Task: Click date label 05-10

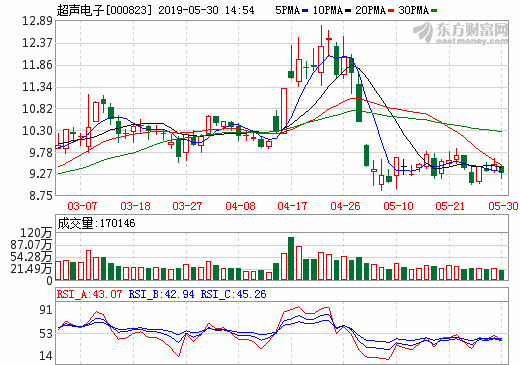Action: click(398, 206)
